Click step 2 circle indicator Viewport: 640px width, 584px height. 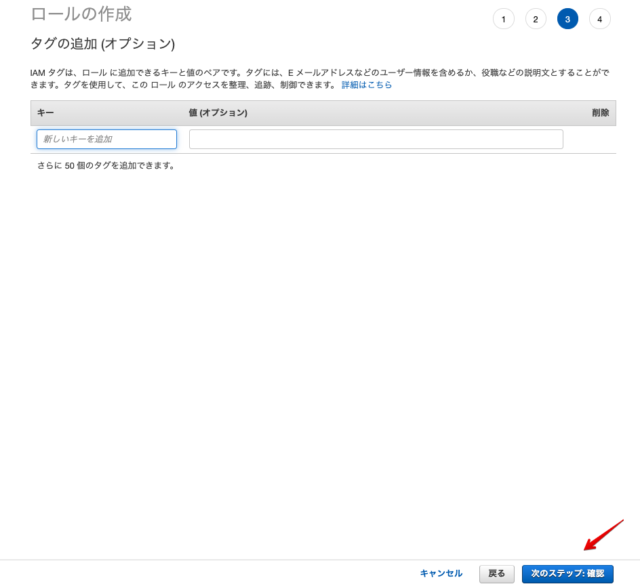536,19
